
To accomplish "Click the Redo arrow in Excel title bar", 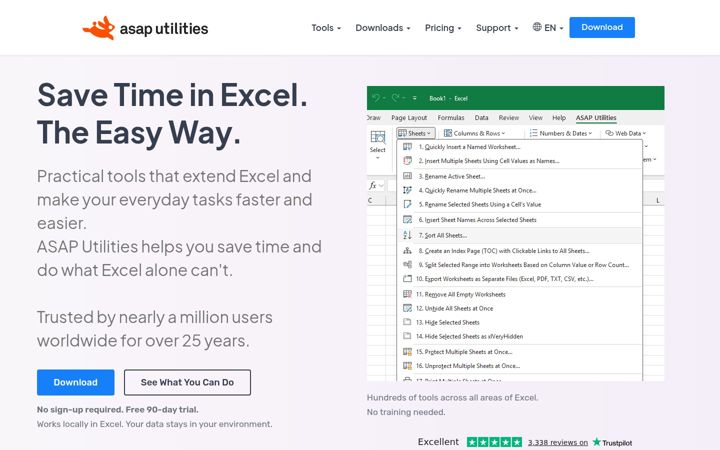I will click(x=395, y=98).
